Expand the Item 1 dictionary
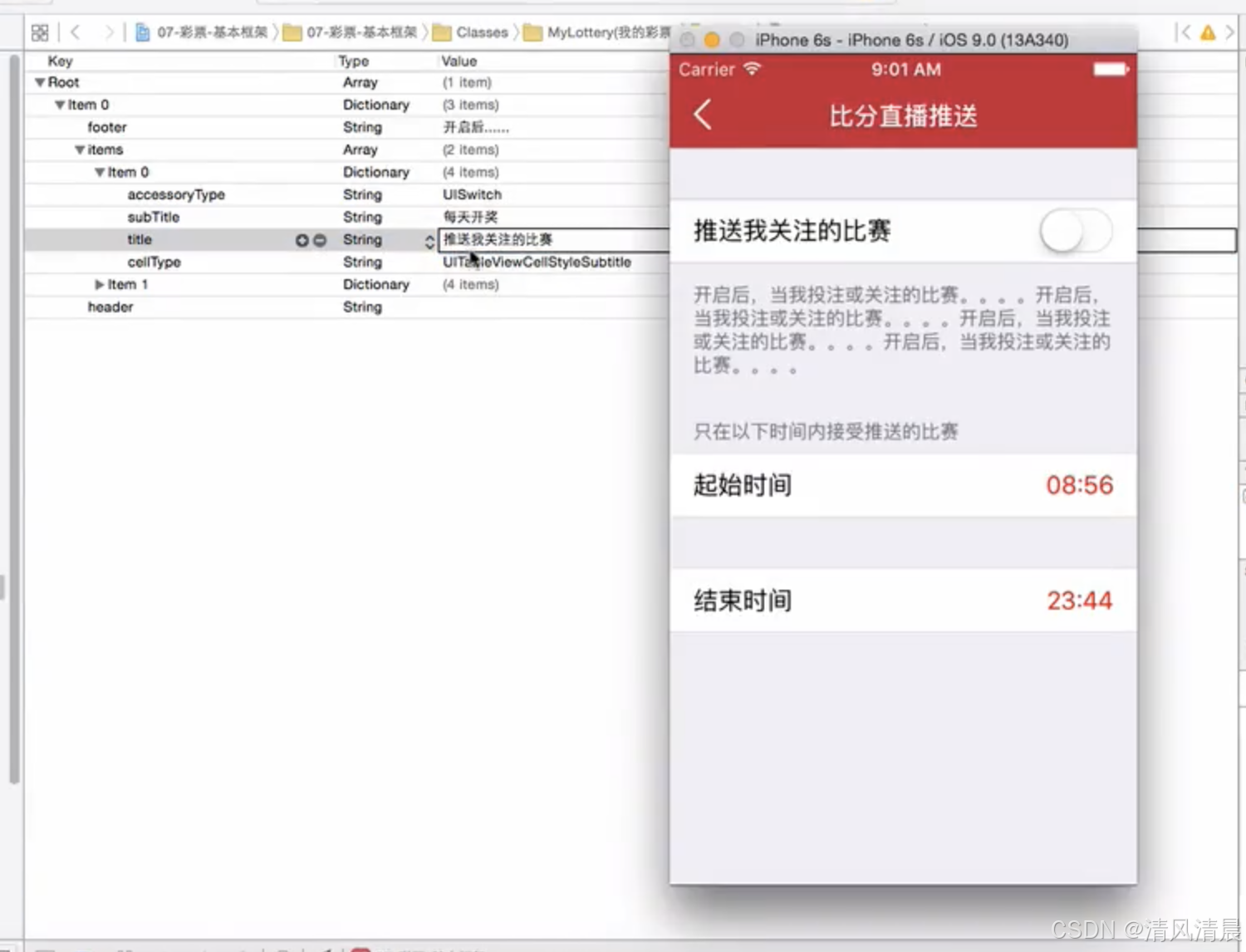Viewport: 1246px width, 952px height. [99, 284]
